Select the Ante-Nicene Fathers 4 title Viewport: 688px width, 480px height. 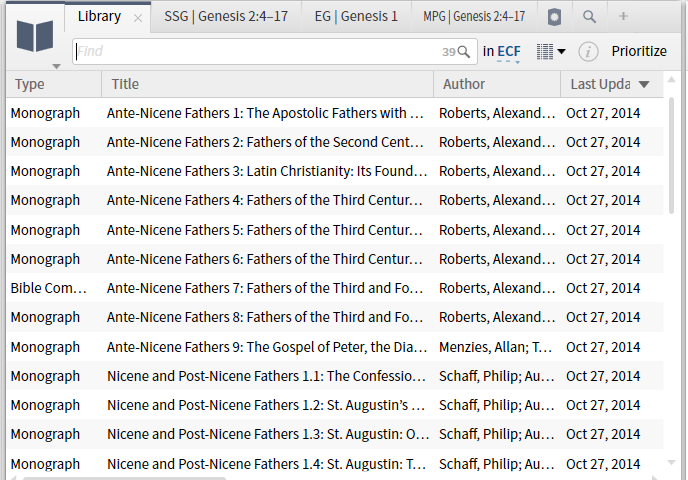point(265,200)
